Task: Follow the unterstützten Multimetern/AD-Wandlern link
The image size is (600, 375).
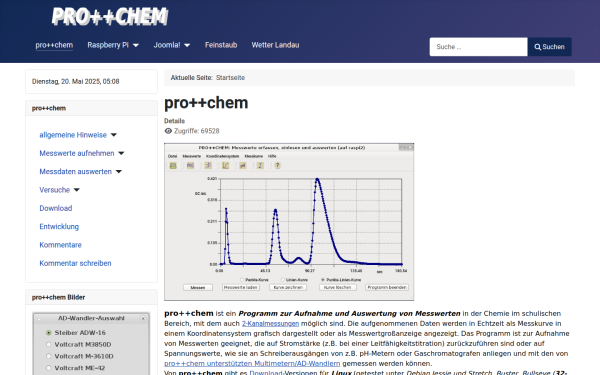Action: pos(252,364)
